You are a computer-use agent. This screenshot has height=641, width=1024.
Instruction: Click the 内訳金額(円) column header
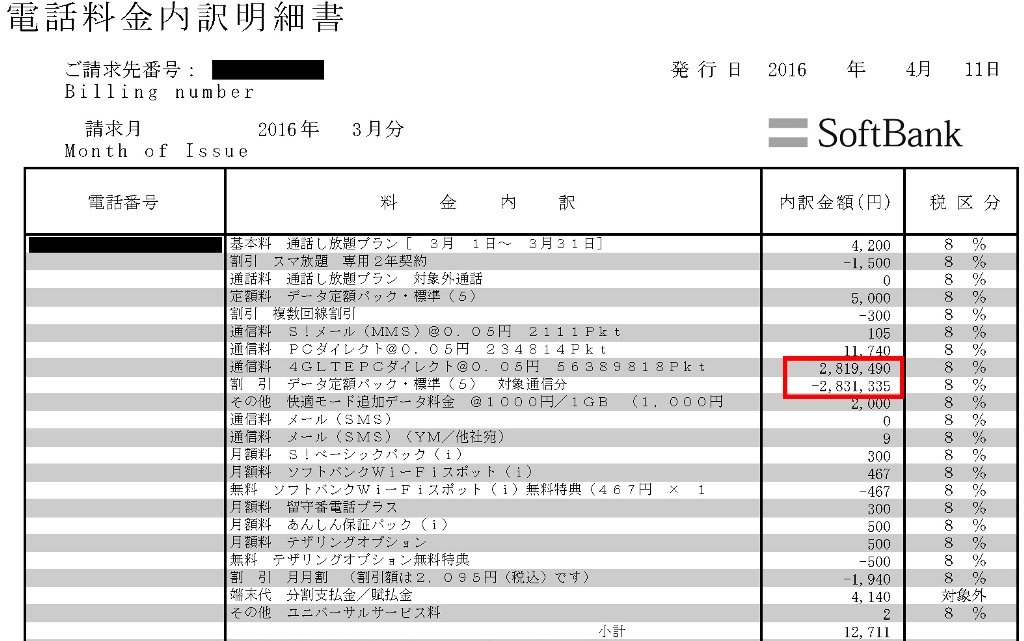coord(835,202)
